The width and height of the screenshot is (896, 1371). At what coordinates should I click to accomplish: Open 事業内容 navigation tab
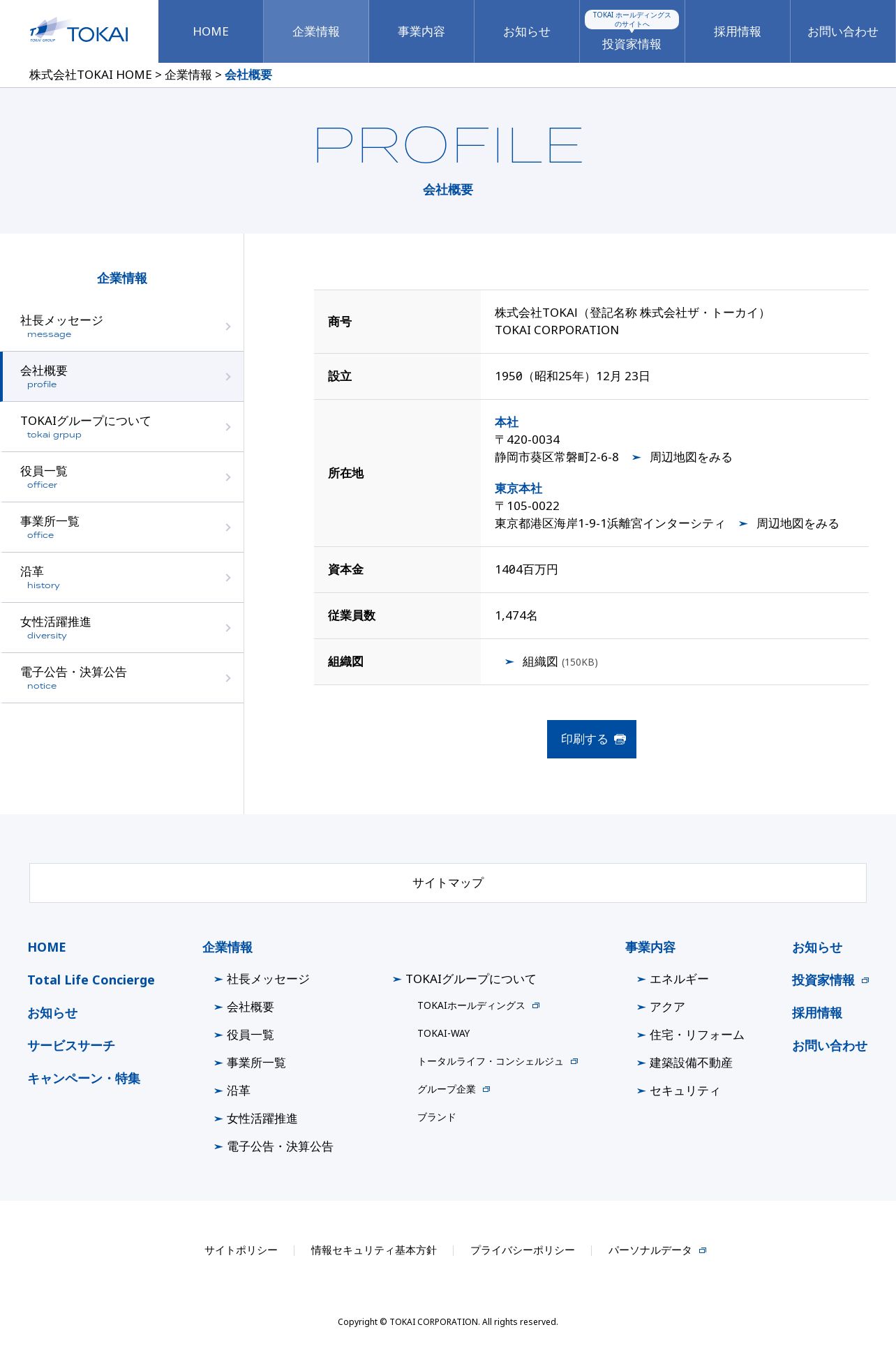click(421, 31)
